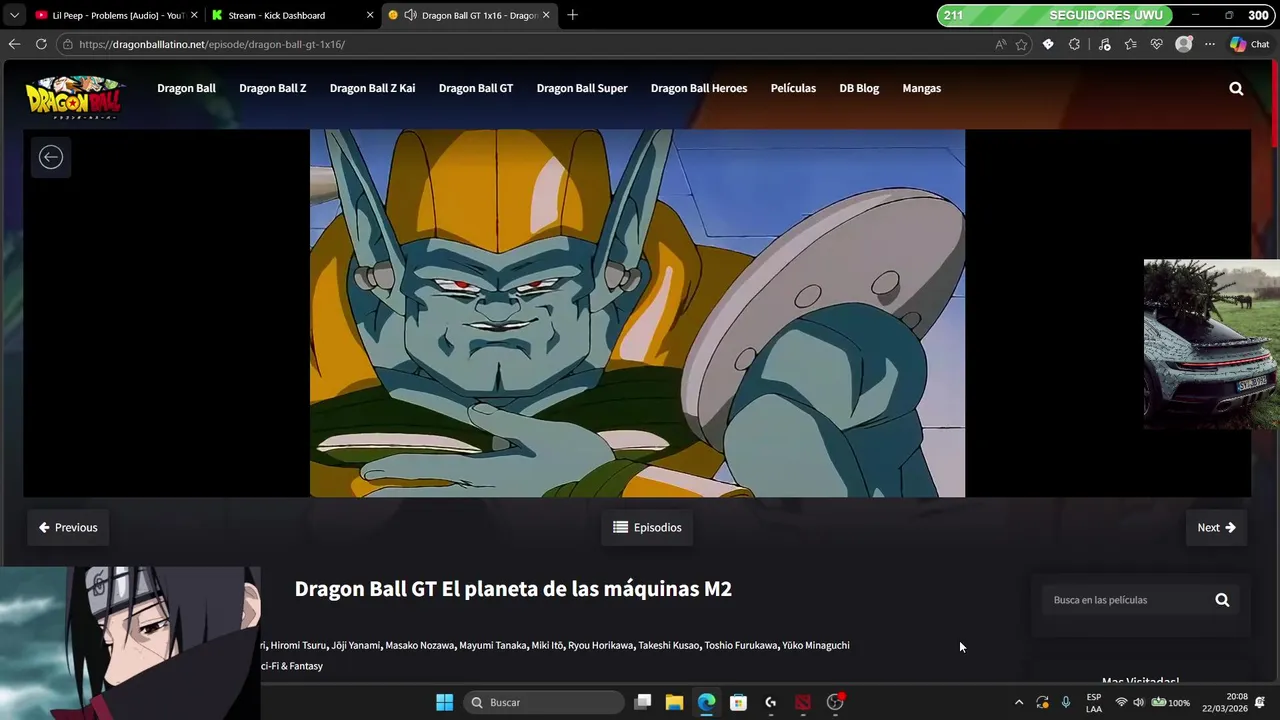Open the Jōji Yanami cast link
Screen dimensions: 1280x720
pyautogui.click(x=356, y=645)
